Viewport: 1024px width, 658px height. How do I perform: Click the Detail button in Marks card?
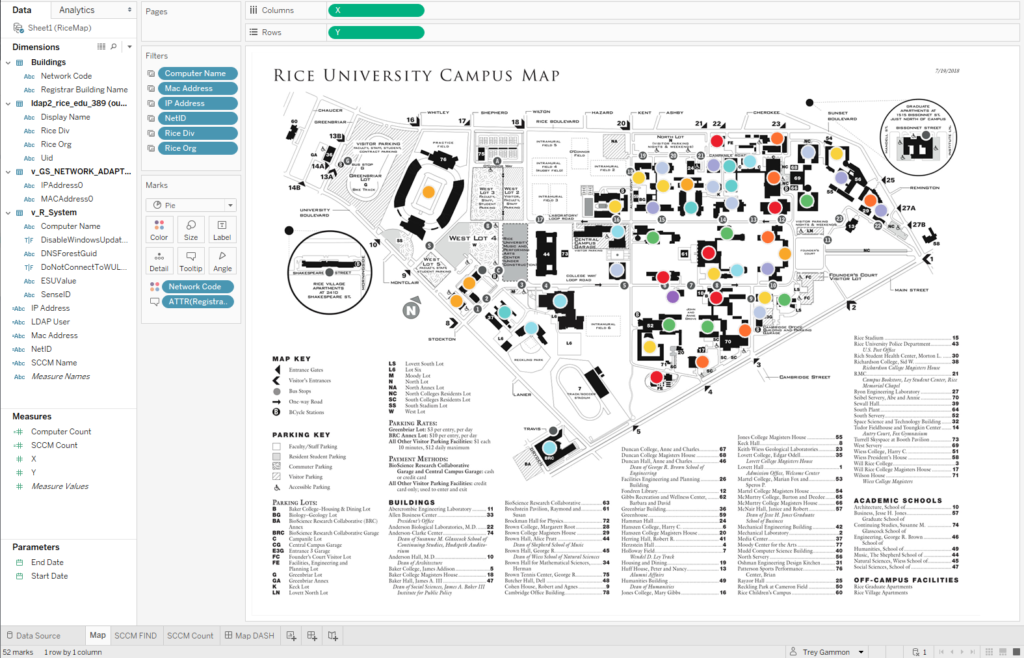[x=159, y=261]
